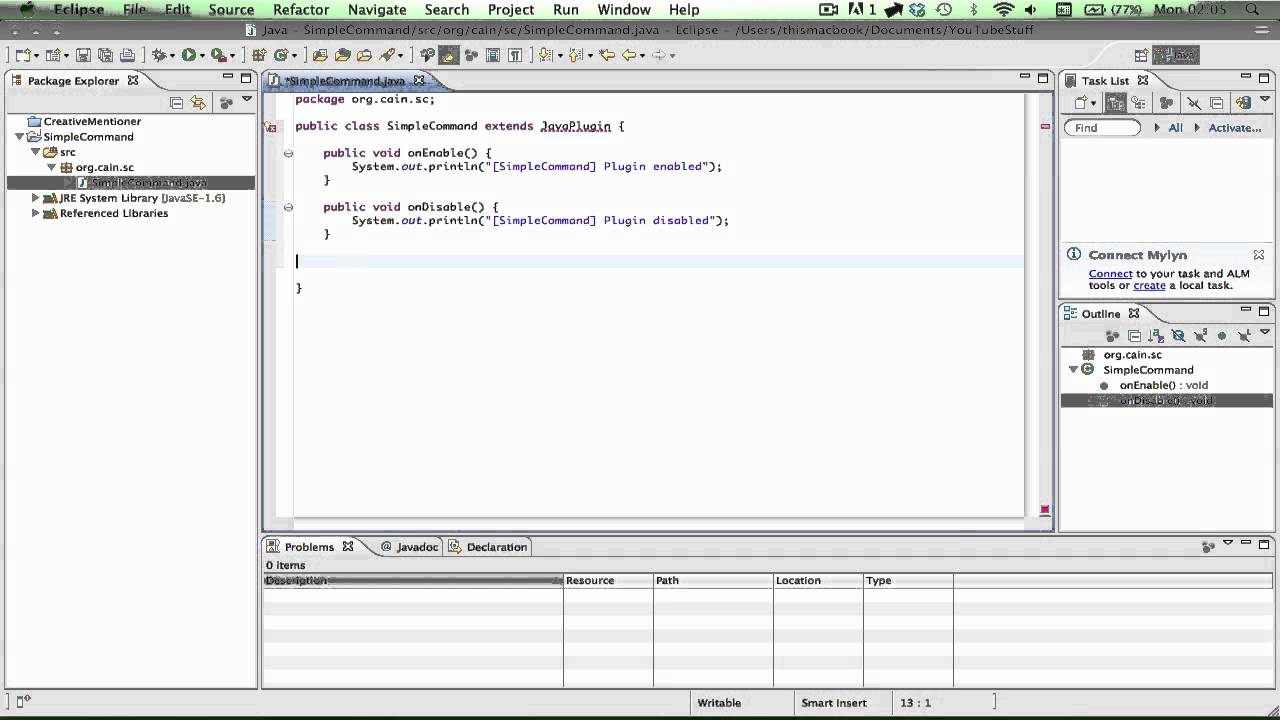Click the Save All toolbar icon
Screen dimensions: 1280x720
click(x=105, y=55)
